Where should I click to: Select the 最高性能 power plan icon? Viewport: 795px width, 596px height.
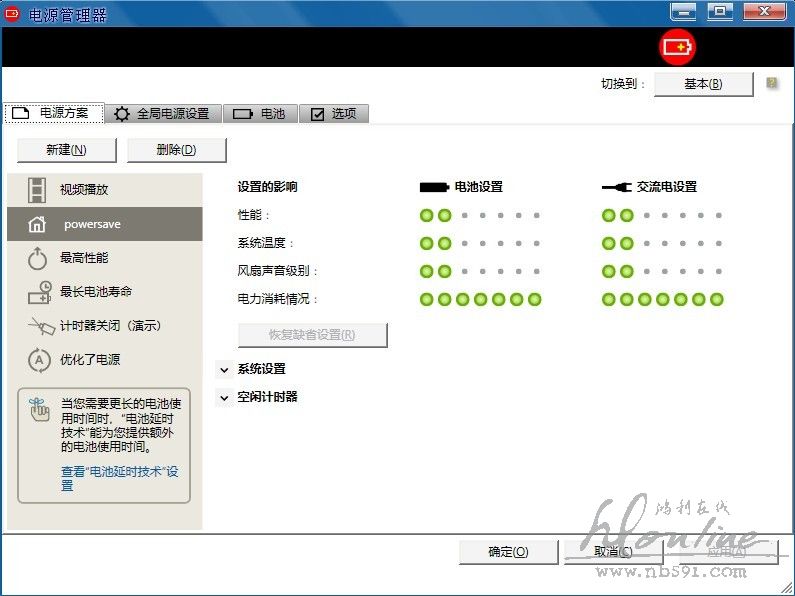(x=37, y=258)
